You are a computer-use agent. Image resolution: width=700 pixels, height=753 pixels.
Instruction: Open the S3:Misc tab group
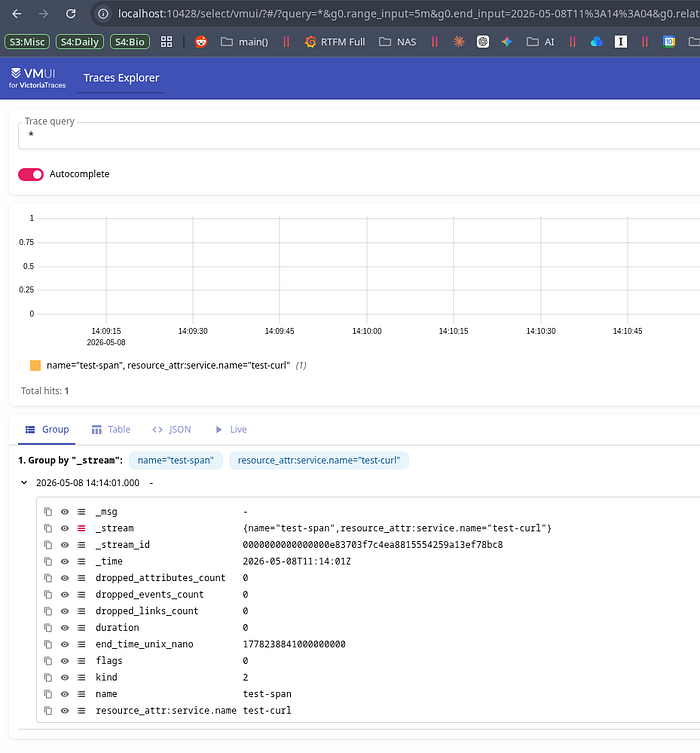coord(27,42)
